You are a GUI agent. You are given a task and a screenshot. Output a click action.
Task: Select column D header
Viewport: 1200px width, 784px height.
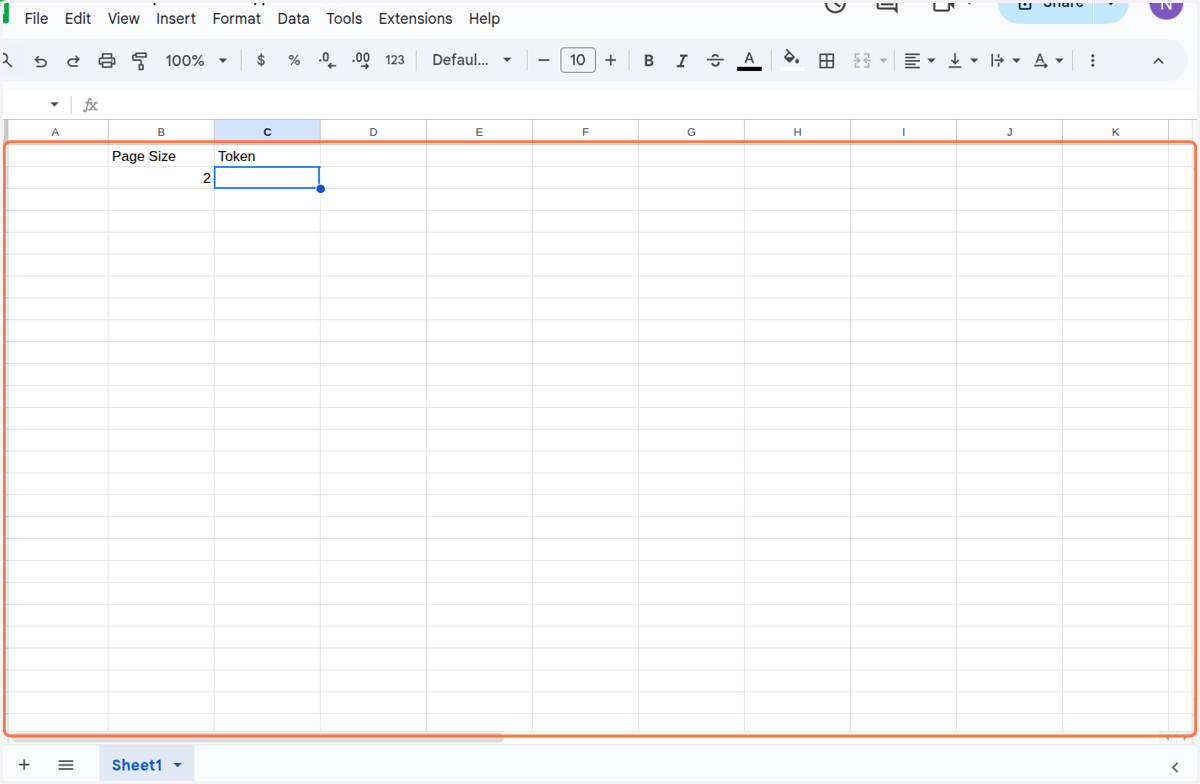(373, 132)
